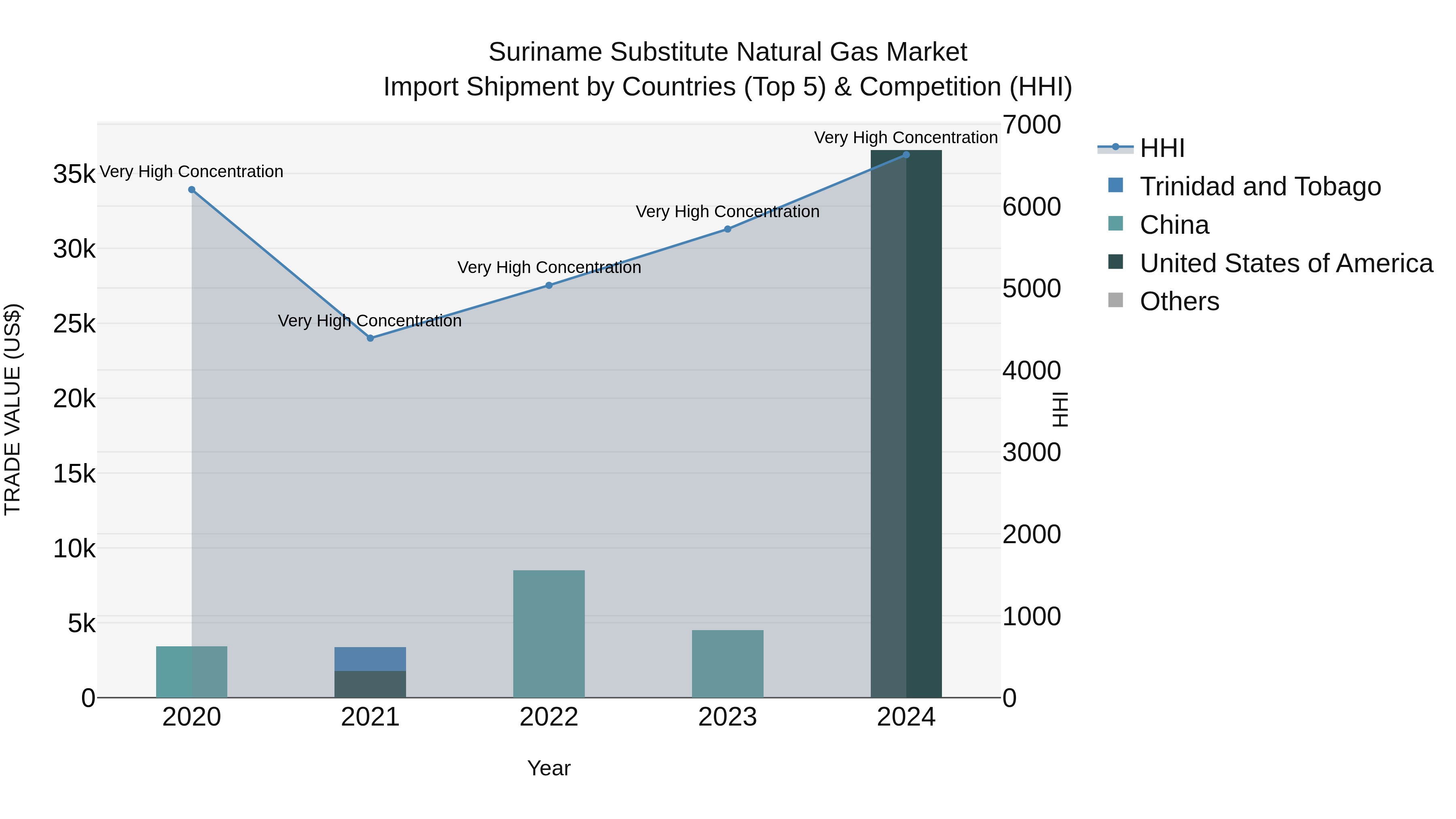Click the subtitle 'Import Shipment by Countries (Top 5)'

(604, 87)
